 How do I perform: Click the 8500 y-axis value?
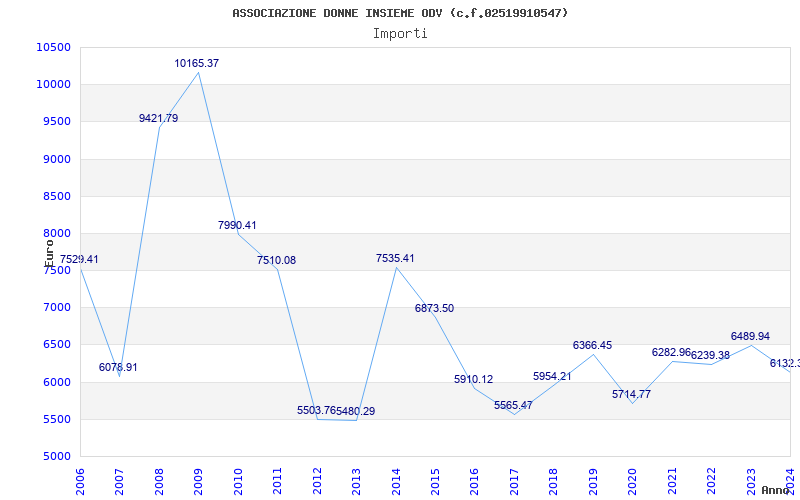tap(56, 196)
